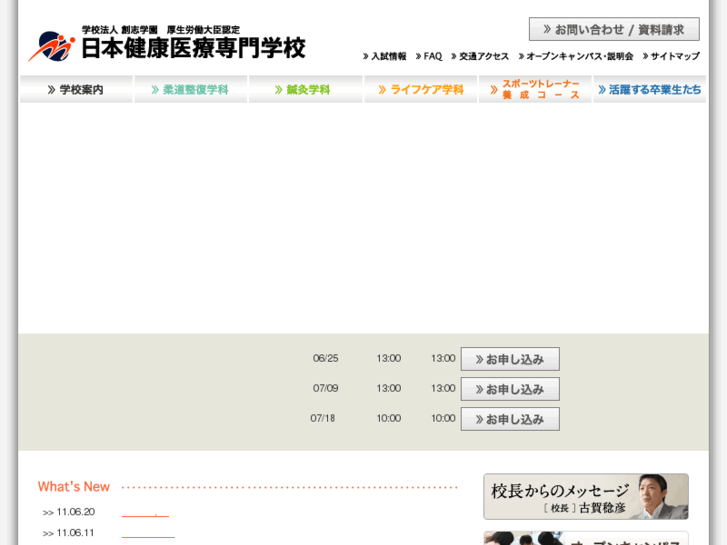This screenshot has width=727, height=545.
Task: Open お問い合わせ / 資料請求 button
Action: click(614, 29)
